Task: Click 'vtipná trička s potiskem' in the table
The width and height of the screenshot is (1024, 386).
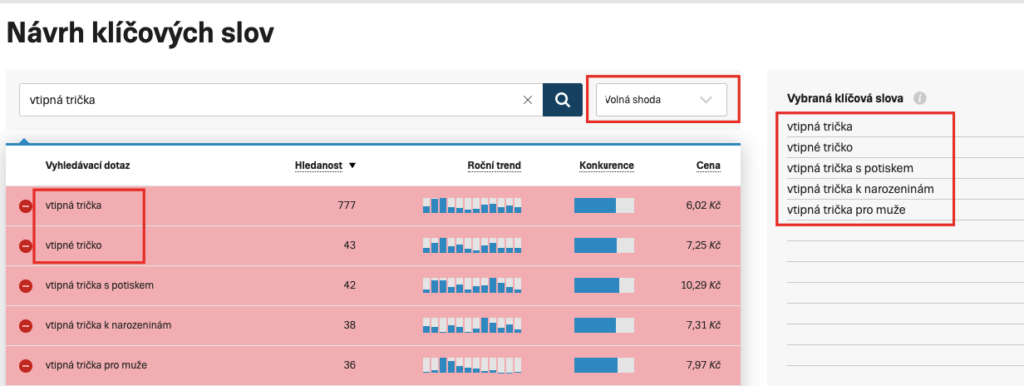Action: tap(99, 285)
